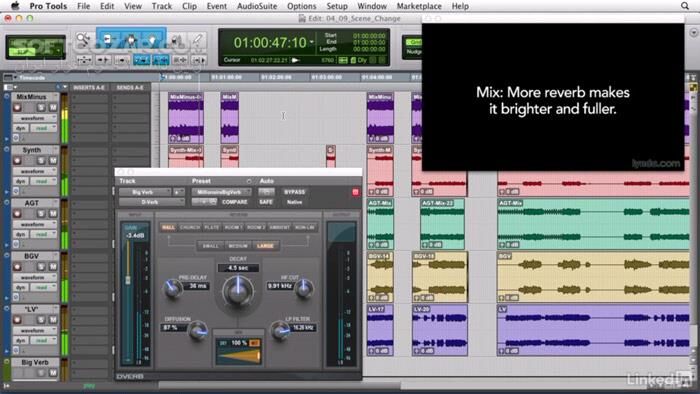
Task: Record-enable the AGT track
Action: 17,214
